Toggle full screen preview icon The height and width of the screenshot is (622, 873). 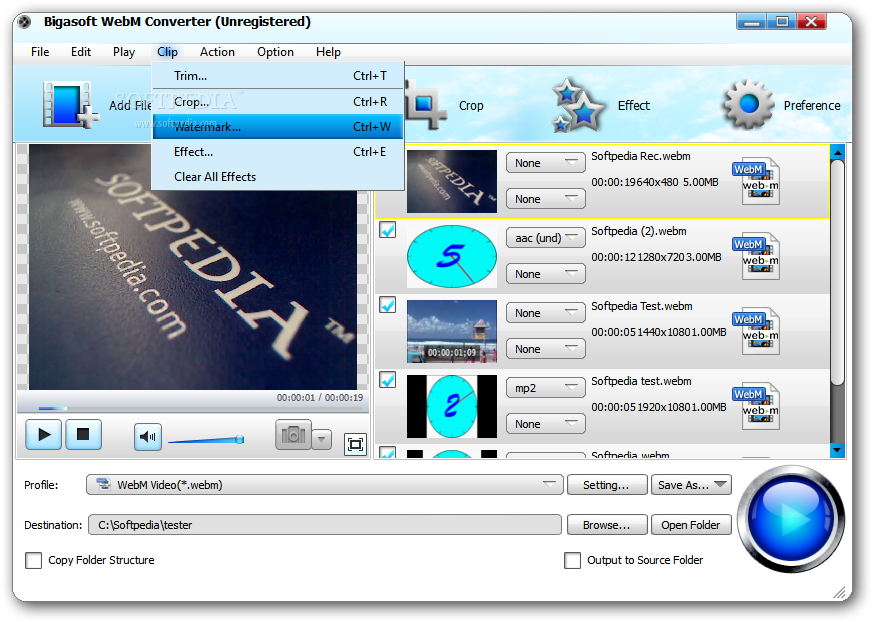point(355,444)
